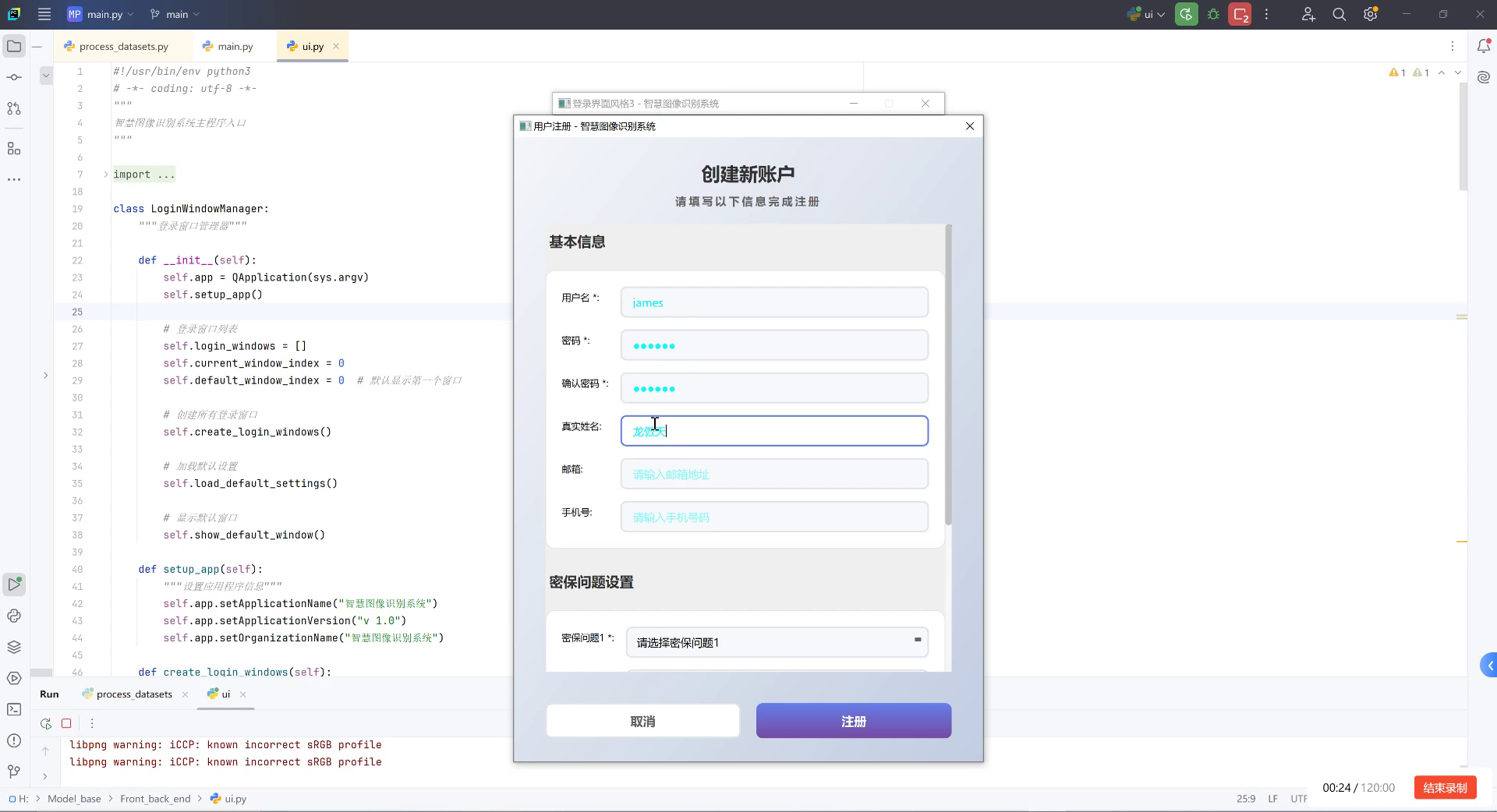Invite a collaborator via Code With Me
The image size is (1497, 812).
coord(1308,14)
